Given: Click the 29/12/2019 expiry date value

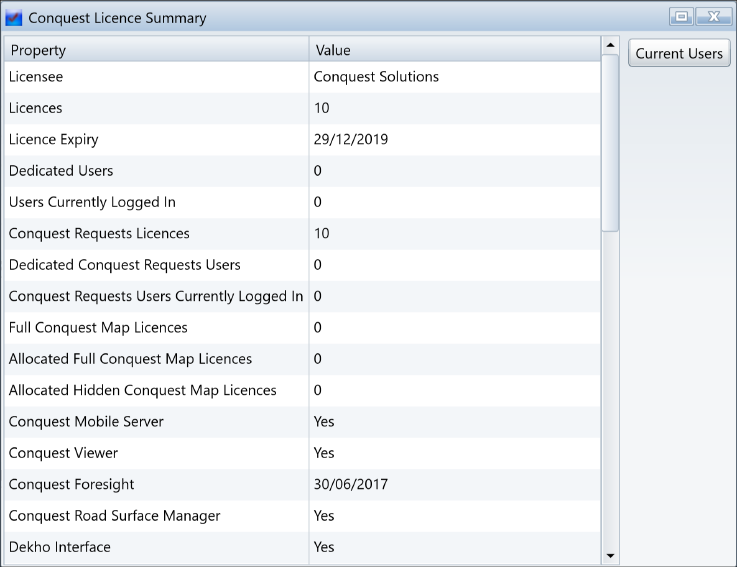Looking at the screenshot, I should tap(351, 140).
